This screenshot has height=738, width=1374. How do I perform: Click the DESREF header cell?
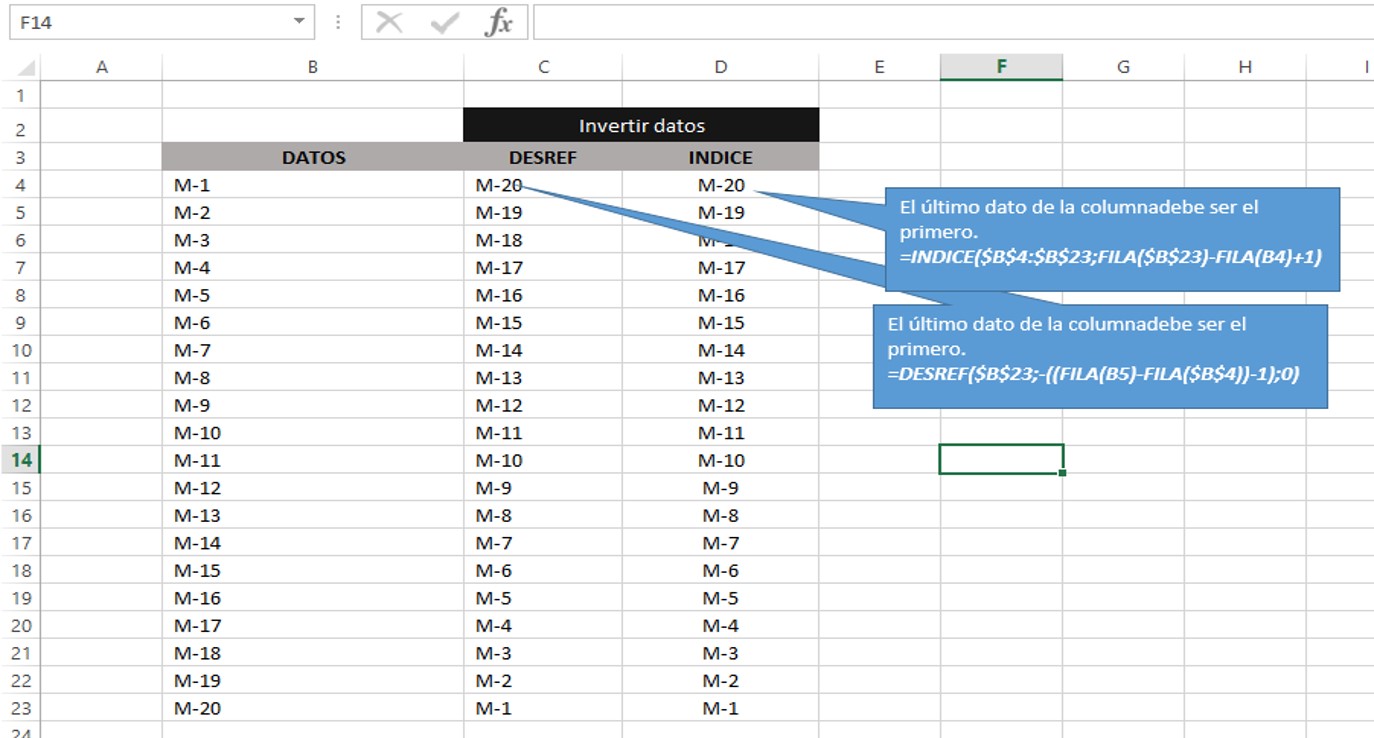point(543,157)
